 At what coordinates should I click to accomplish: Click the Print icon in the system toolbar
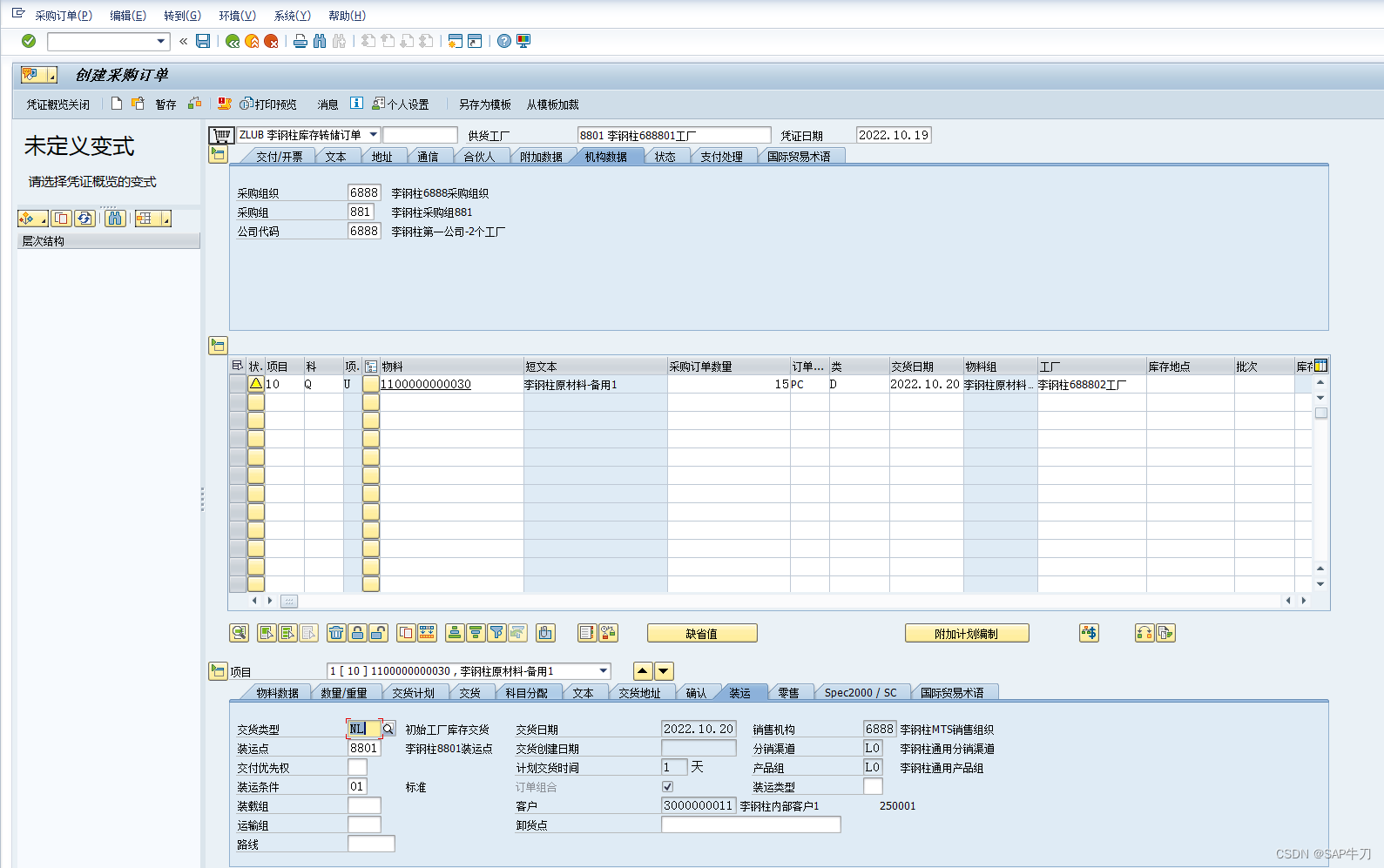pyautogui.click(x=300, y=41)
